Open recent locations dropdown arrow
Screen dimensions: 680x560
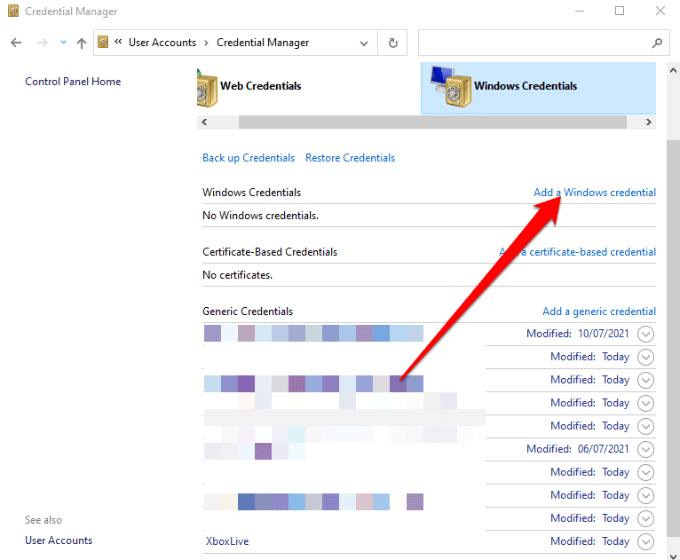[x=63, y=43]
